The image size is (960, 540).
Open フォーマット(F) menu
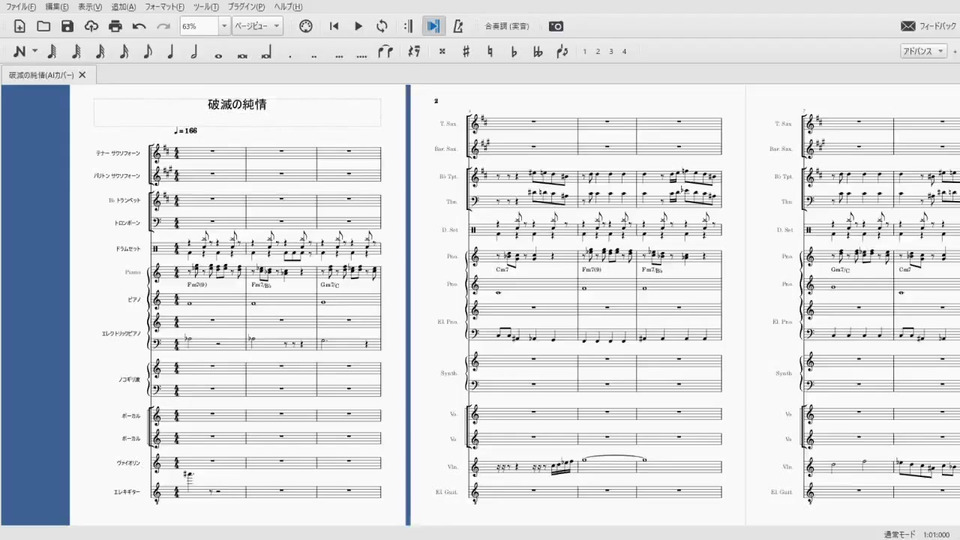click(165, 7)
